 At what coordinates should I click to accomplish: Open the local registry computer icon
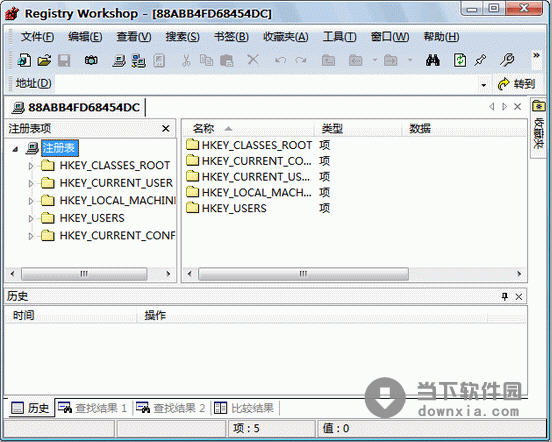[119, 61]
